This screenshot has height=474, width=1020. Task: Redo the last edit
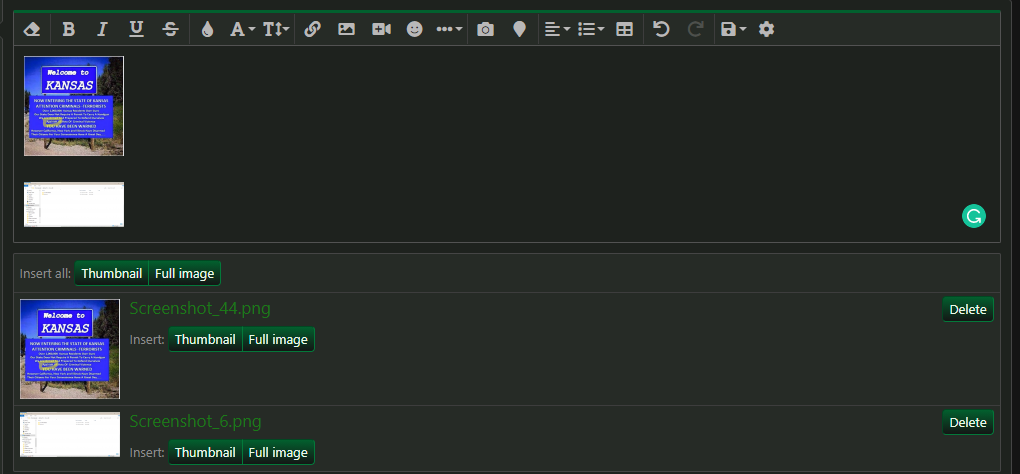695,29
